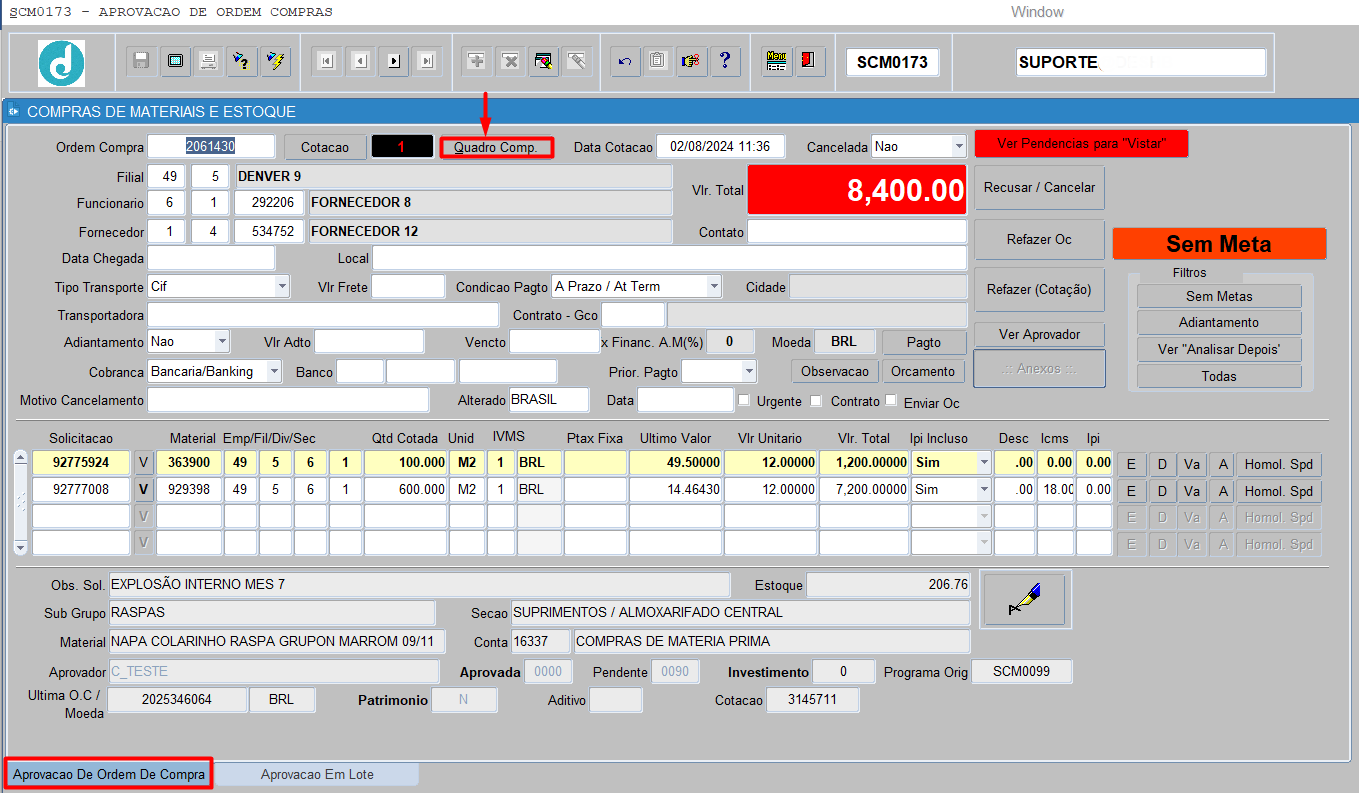Click the Ordem Compra input field

[x=211, y=147]
